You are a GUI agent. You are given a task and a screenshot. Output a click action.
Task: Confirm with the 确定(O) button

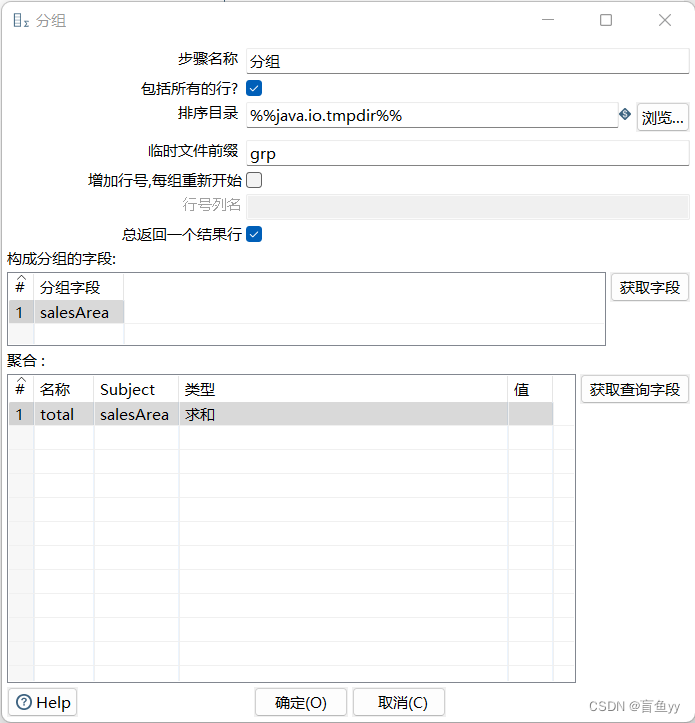click(x=301, y=702)
